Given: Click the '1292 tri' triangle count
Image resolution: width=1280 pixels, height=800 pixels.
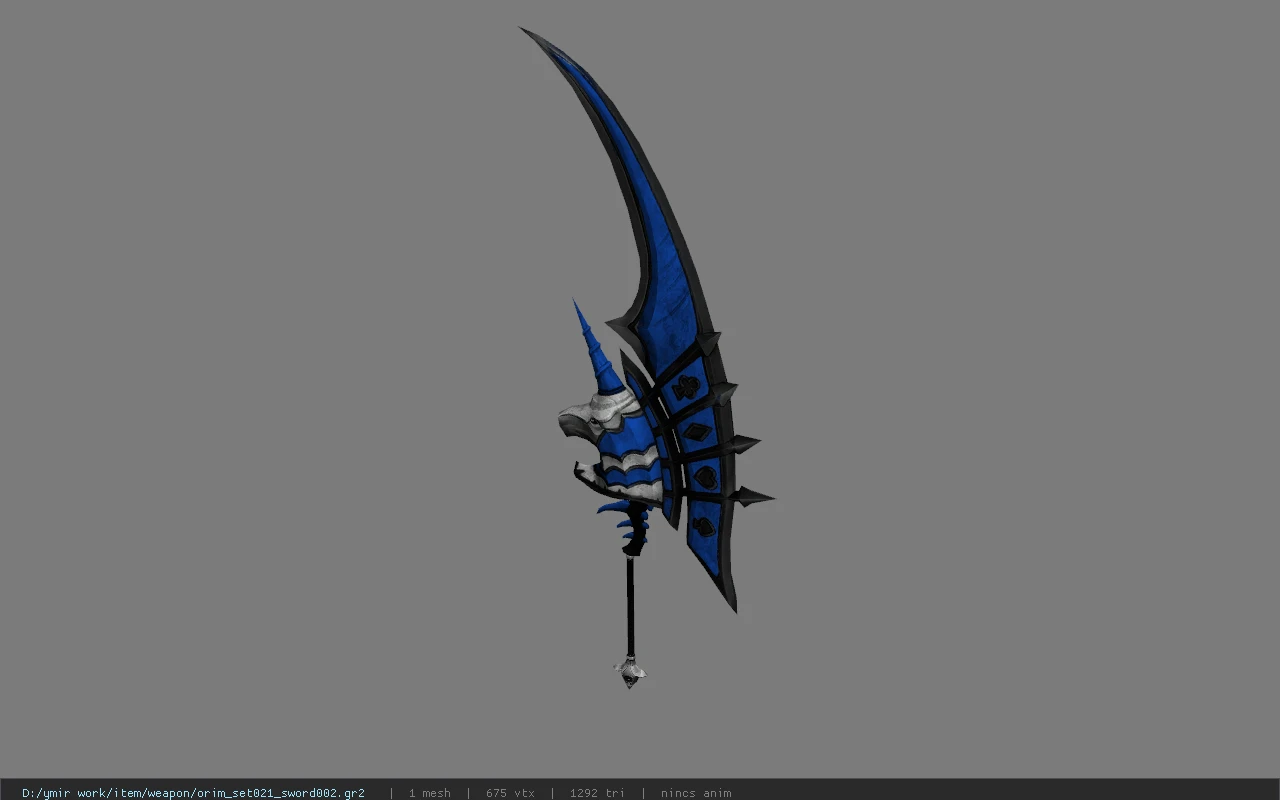Looking at the screenshot, I should coord(597,793).
